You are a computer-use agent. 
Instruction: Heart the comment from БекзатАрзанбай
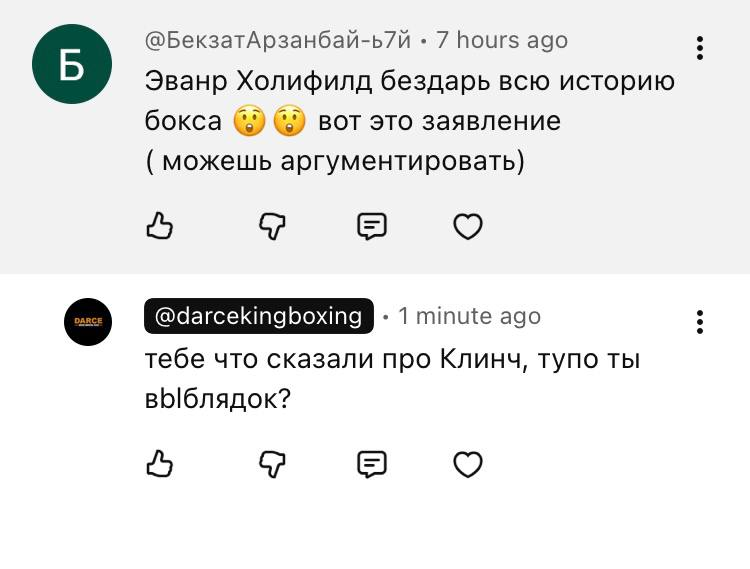(x=468, y=227)
